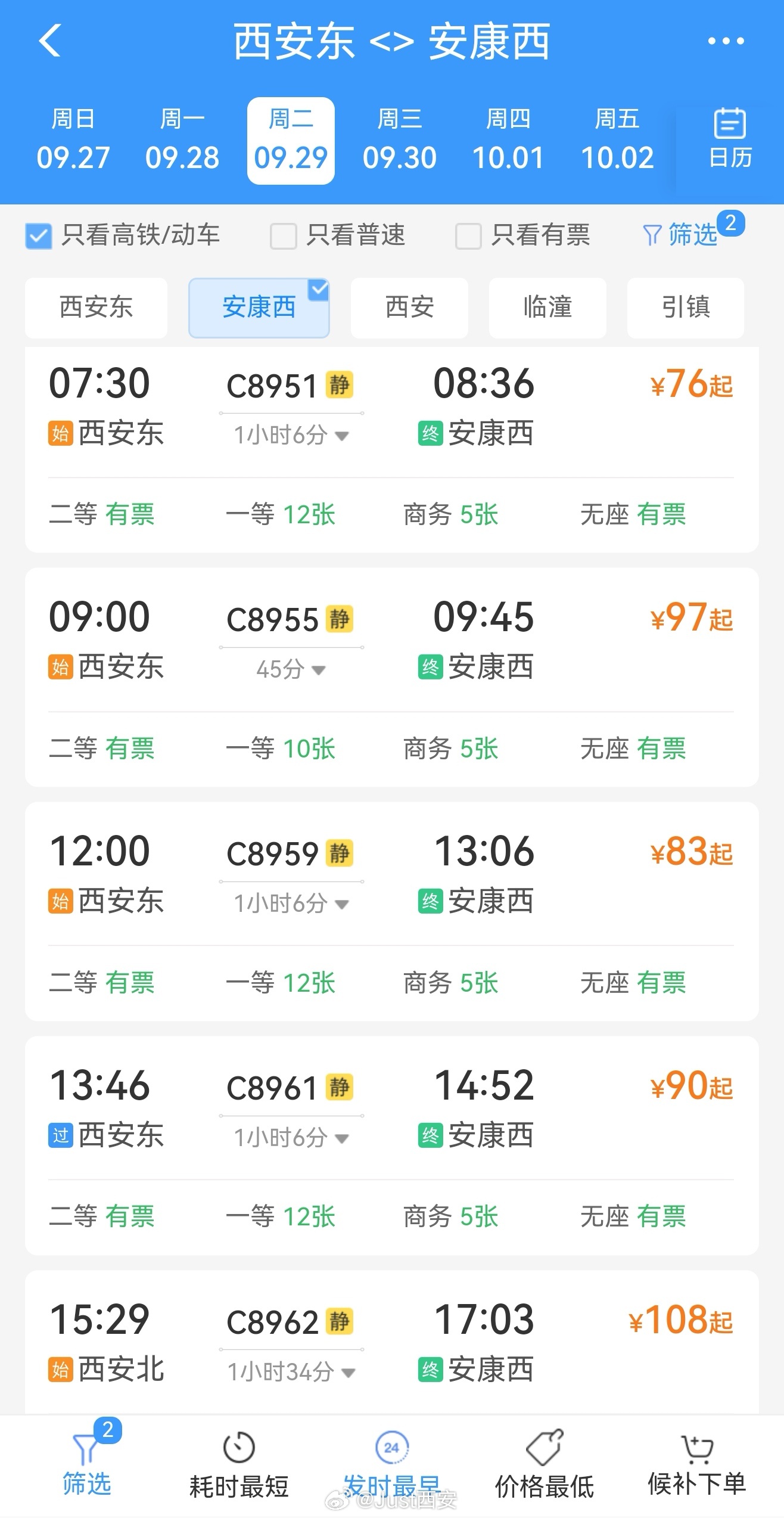Expand C8962 1小时34分 dropdown arrow
This screenshot has width=784, height=1518.
(349, 1373)
